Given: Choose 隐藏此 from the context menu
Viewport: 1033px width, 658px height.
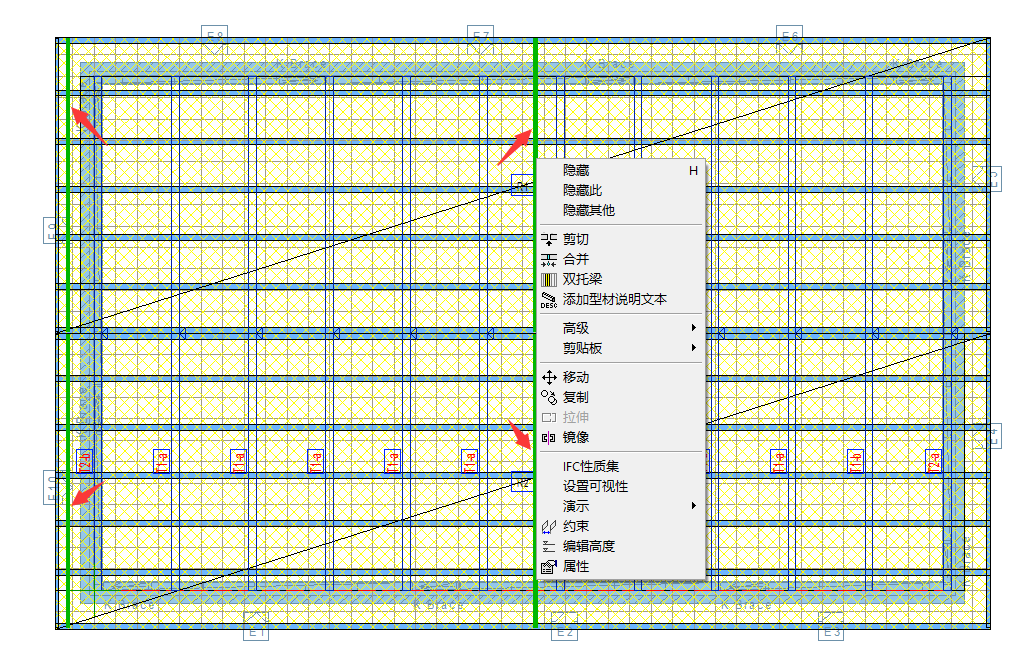Looking at the screenshot, I should [622, 190].
